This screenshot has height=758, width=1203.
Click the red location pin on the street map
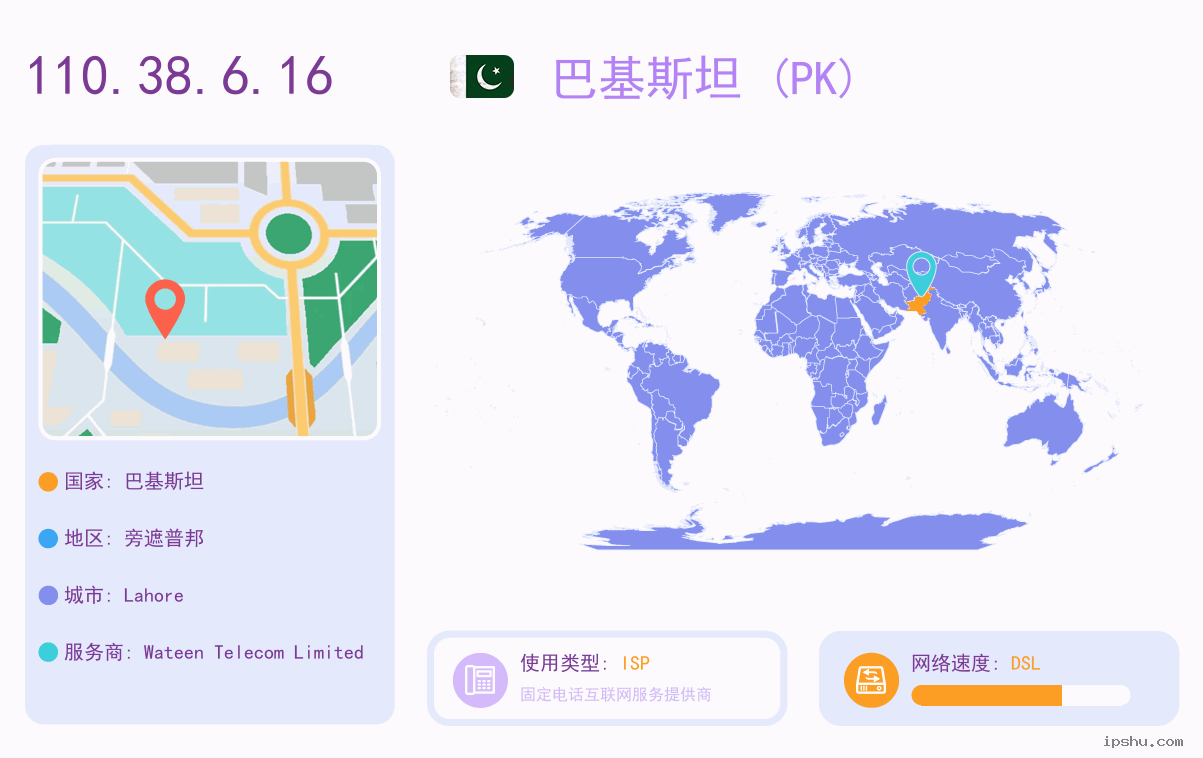165,308
